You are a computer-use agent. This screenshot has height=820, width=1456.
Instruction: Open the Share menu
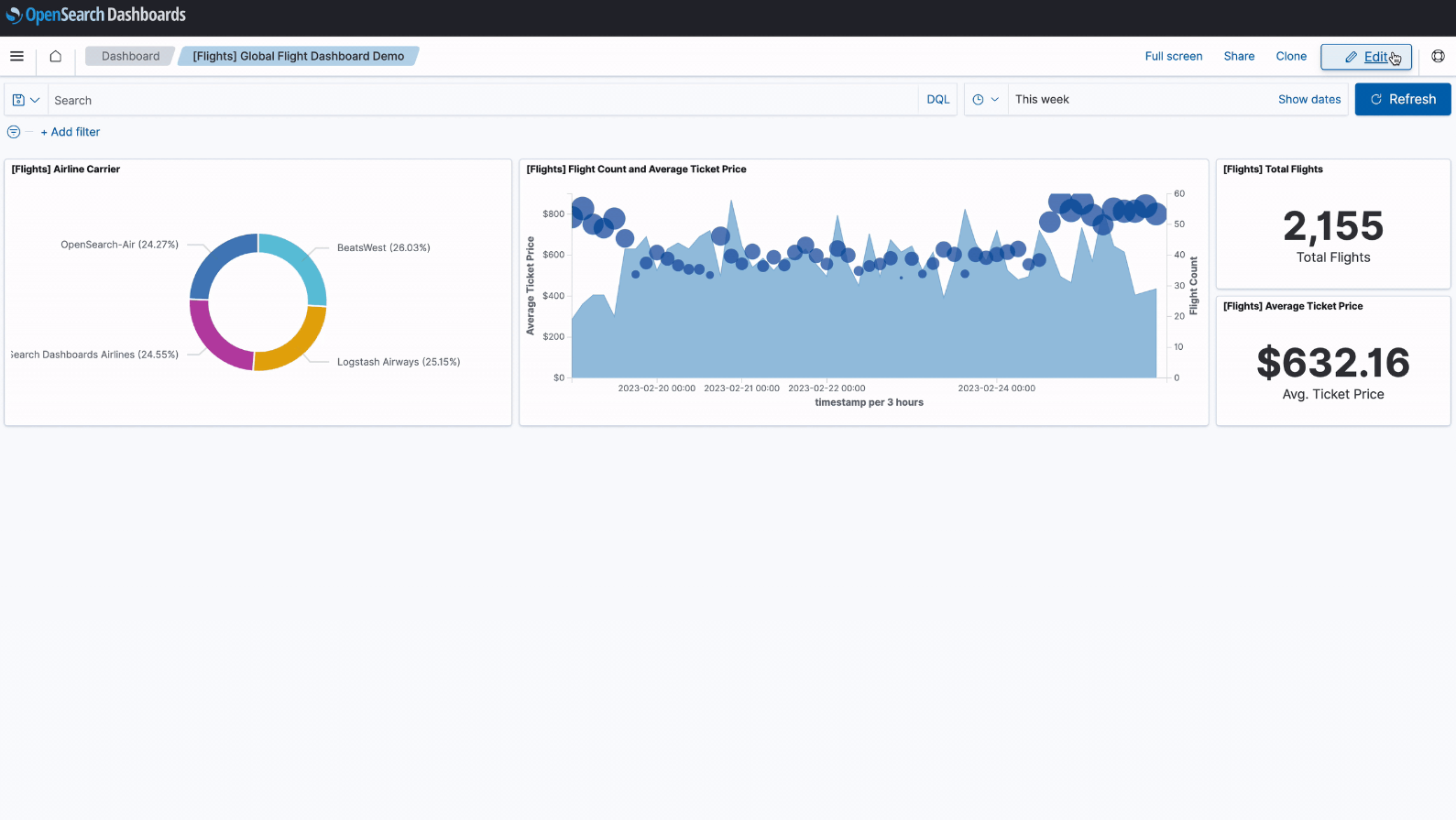1239,56
